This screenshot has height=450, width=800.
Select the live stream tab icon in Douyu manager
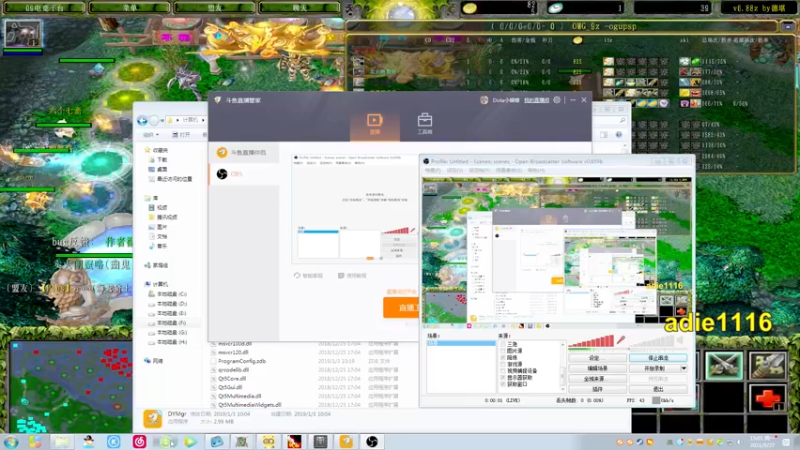point(374,123)
